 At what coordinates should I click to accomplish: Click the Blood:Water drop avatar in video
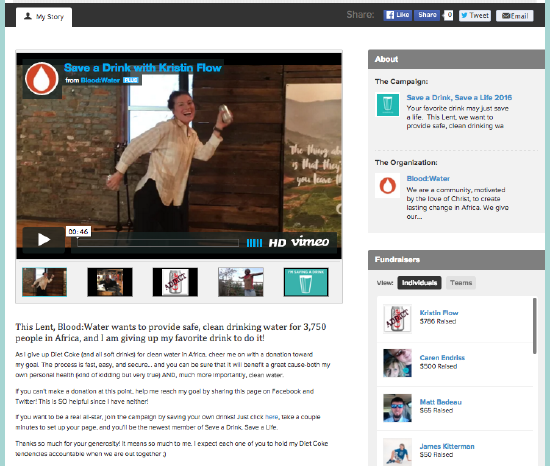[42, 79]
